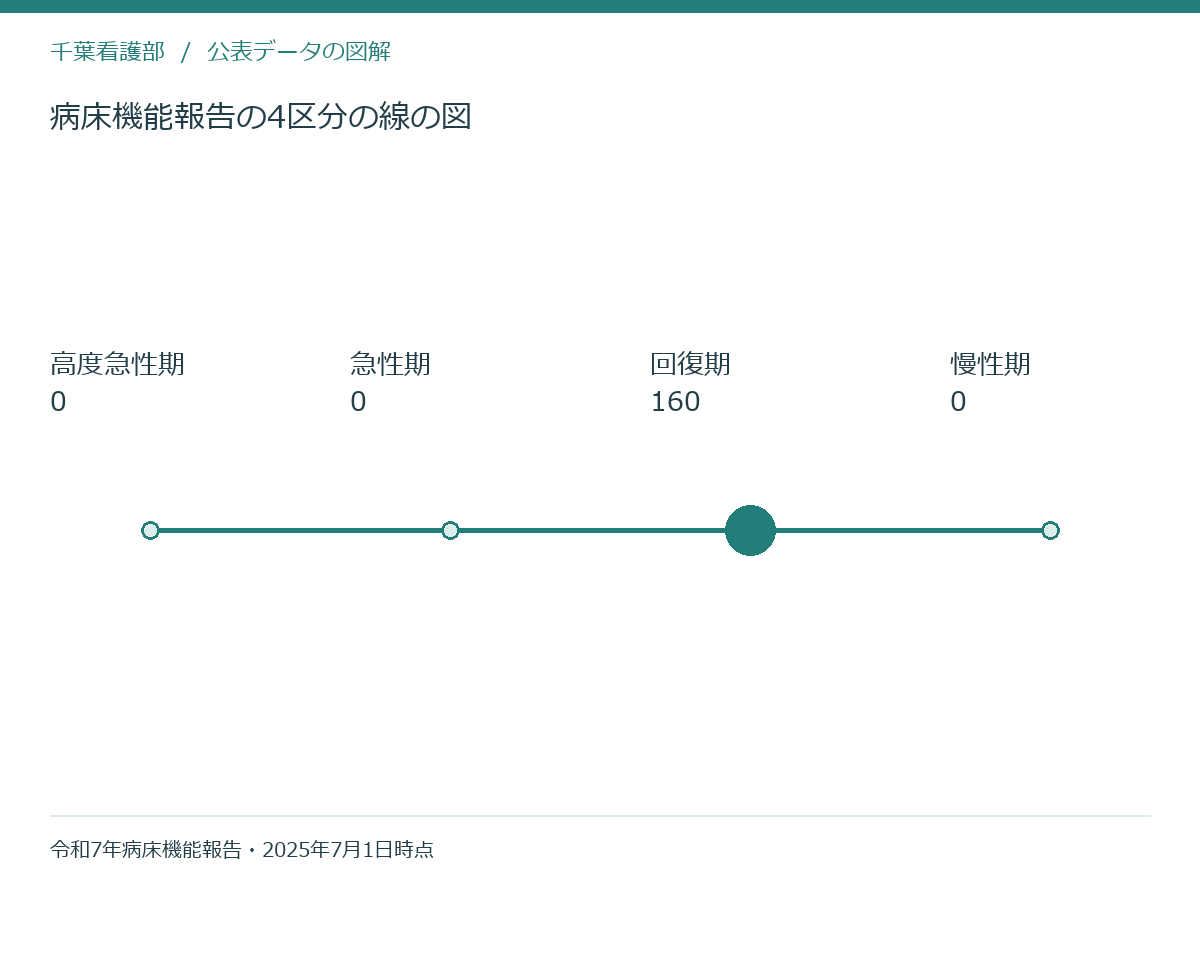Click the 160 value under 回復期
The image size is (1200, 960).
coord(675,402)
